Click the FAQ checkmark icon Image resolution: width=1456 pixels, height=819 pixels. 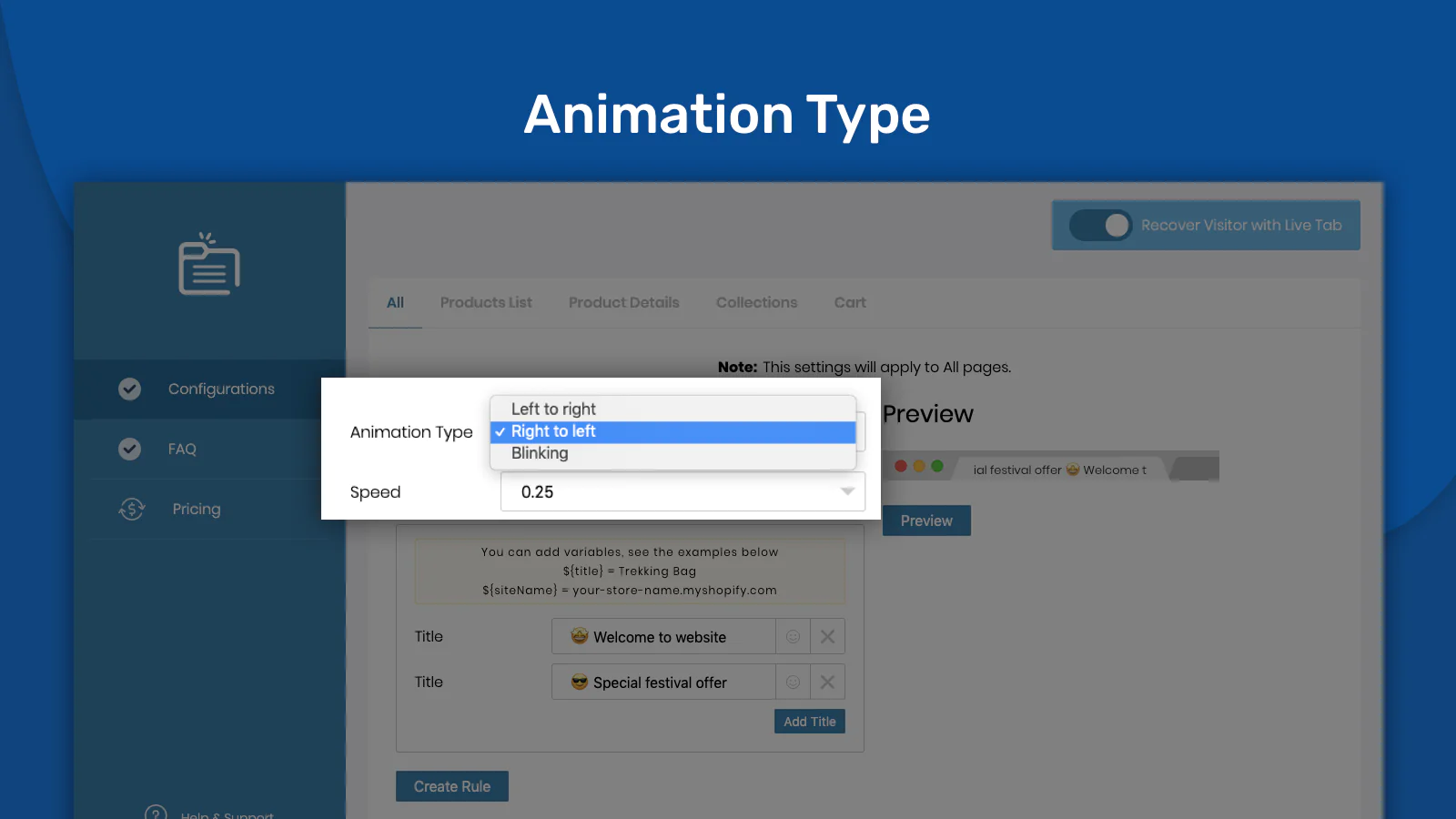pyautogui.click(x=130, y=450)
